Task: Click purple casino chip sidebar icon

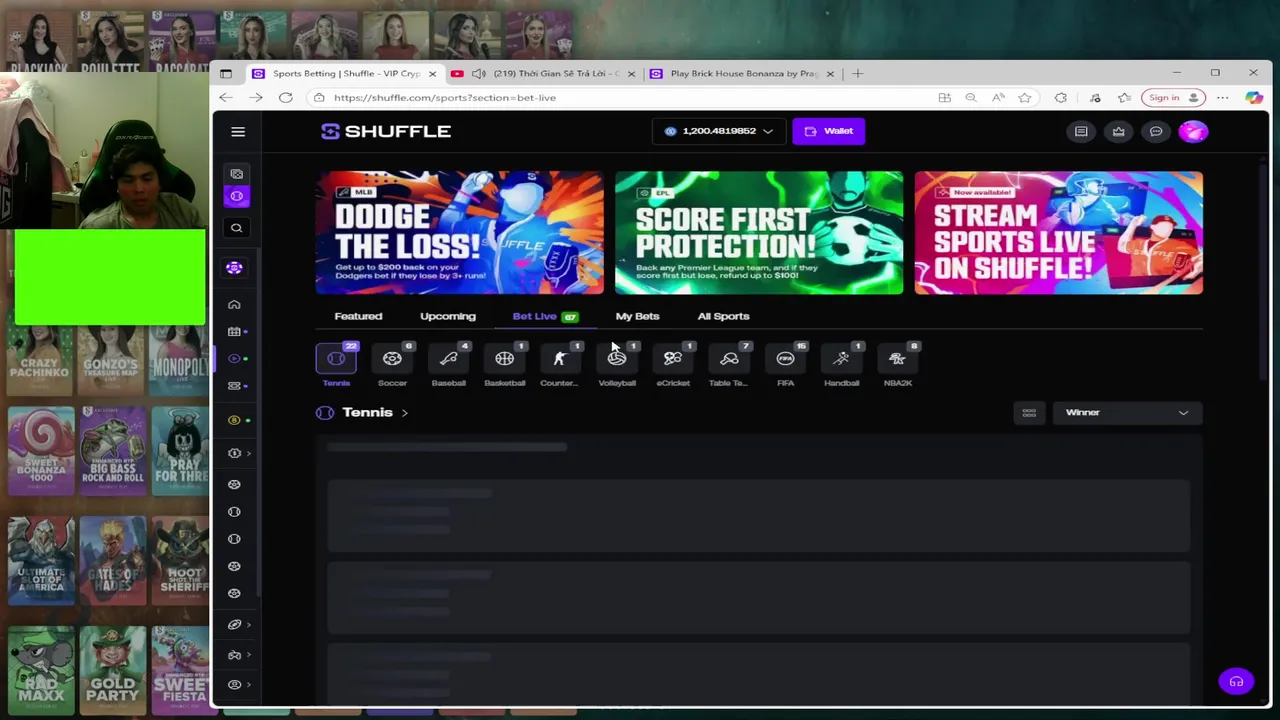Action: point(234,268)
